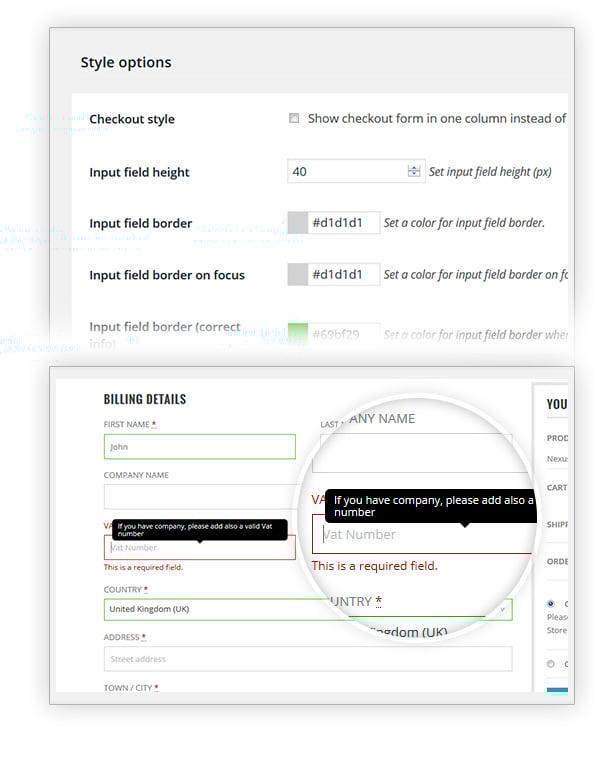Pick the green correct info border swatch

pos(297,333)
